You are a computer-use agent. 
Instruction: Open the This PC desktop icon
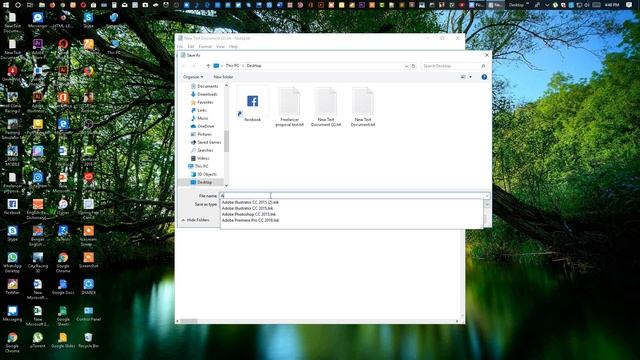point(114,47)
